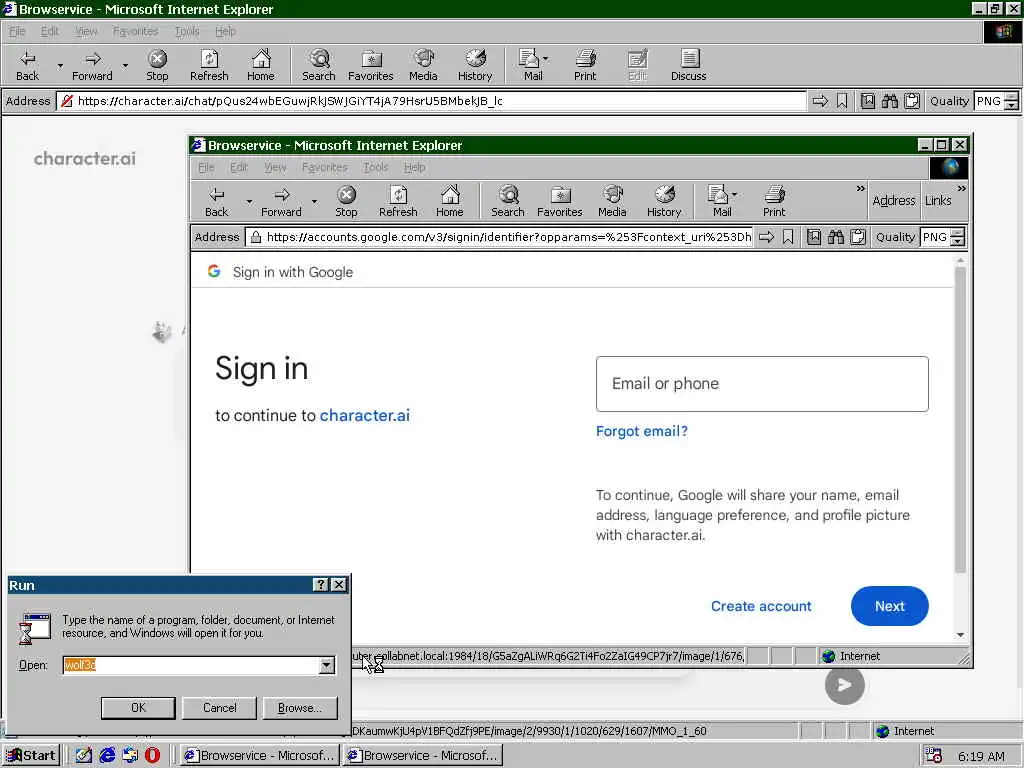
Task: Adjust the outer Quality PNG spinner
Action: tap(1011, 101)
